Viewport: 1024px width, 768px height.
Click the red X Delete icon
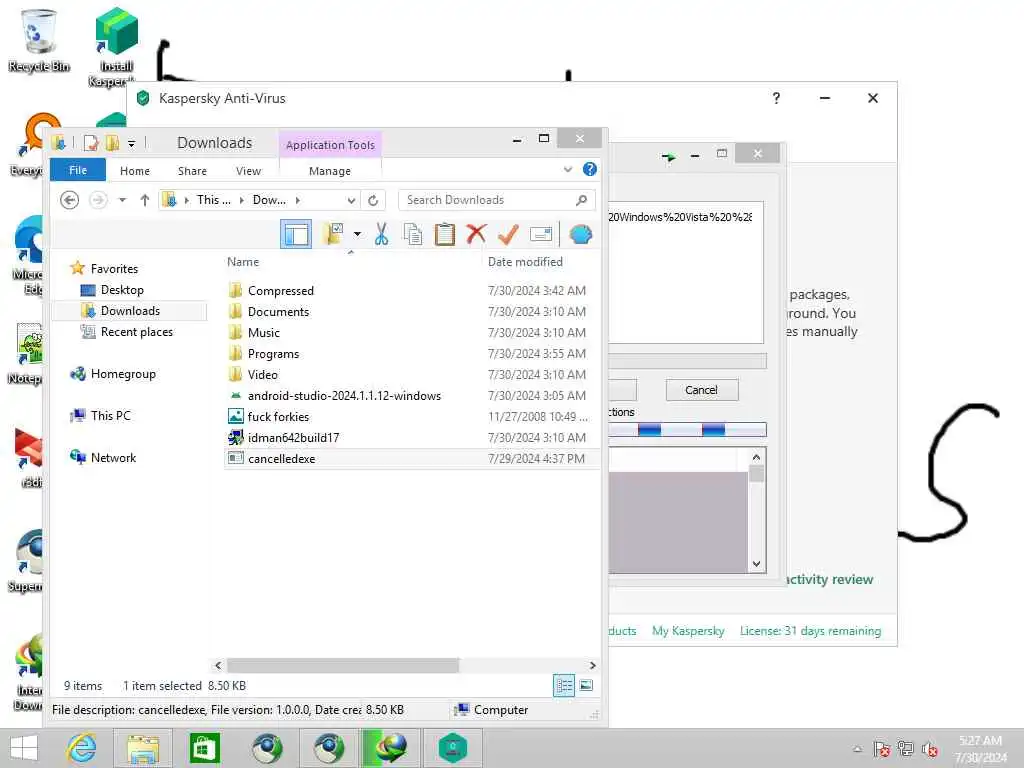[476, 234]
